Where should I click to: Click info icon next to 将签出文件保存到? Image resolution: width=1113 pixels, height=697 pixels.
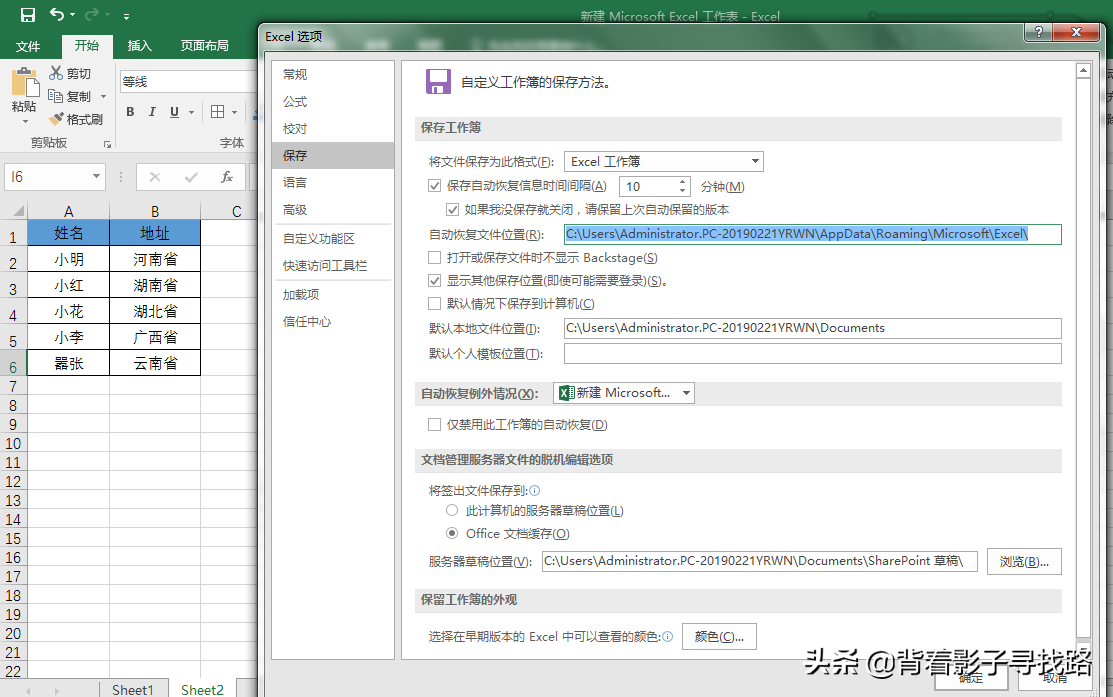(534, 490)
